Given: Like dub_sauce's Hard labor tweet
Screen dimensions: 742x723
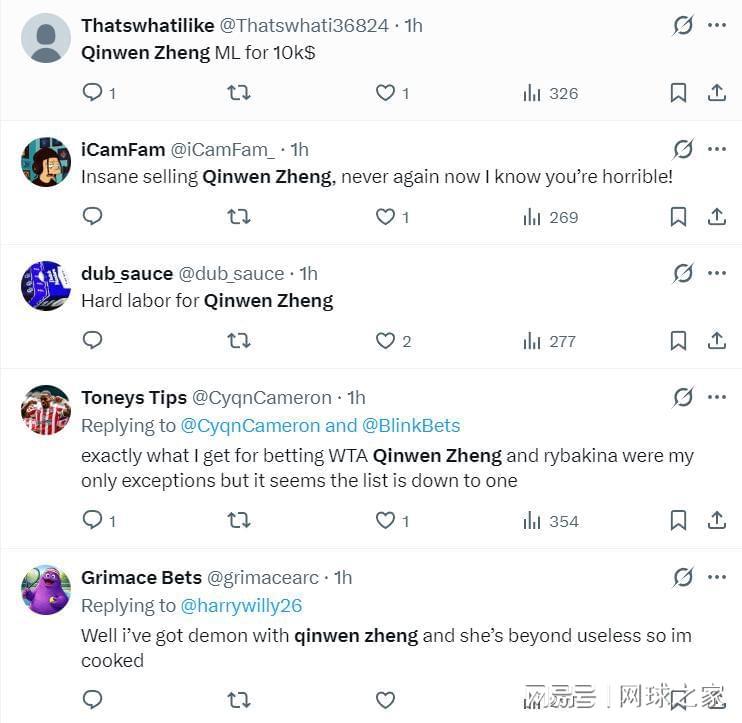Looking at the screenshot, I should point(386,341).
